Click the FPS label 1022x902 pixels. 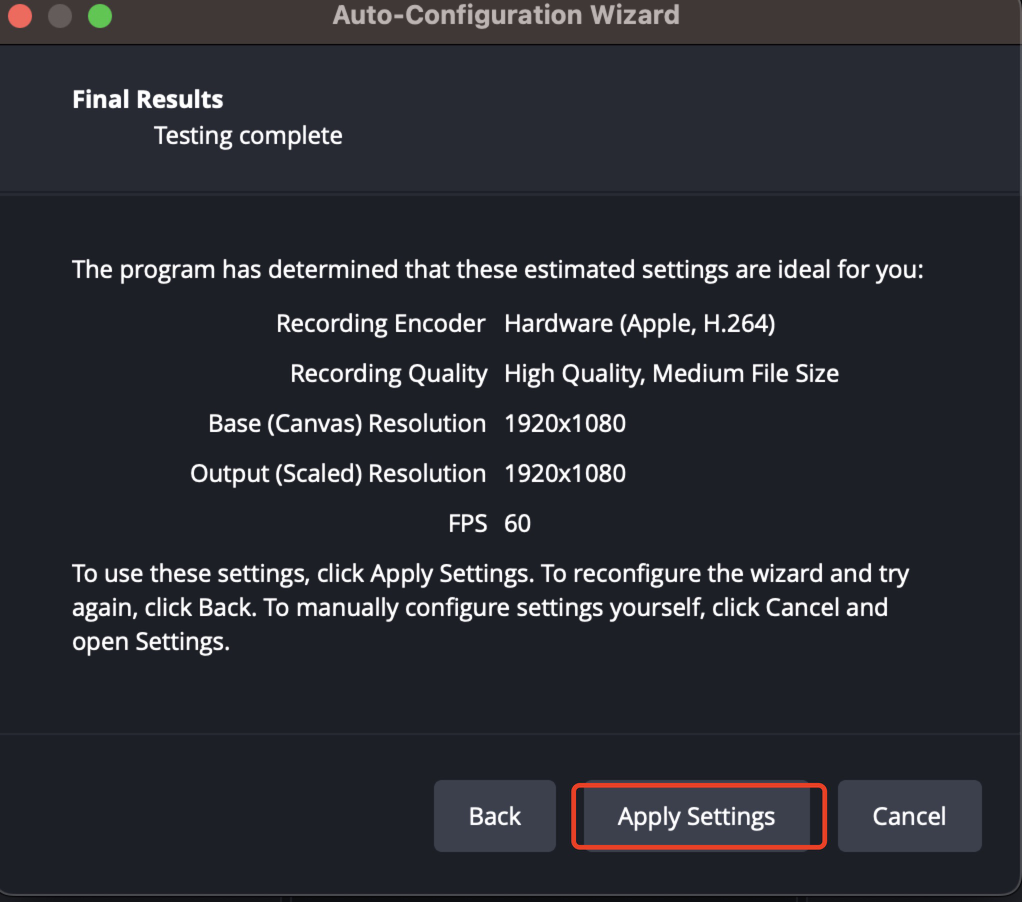468,523
